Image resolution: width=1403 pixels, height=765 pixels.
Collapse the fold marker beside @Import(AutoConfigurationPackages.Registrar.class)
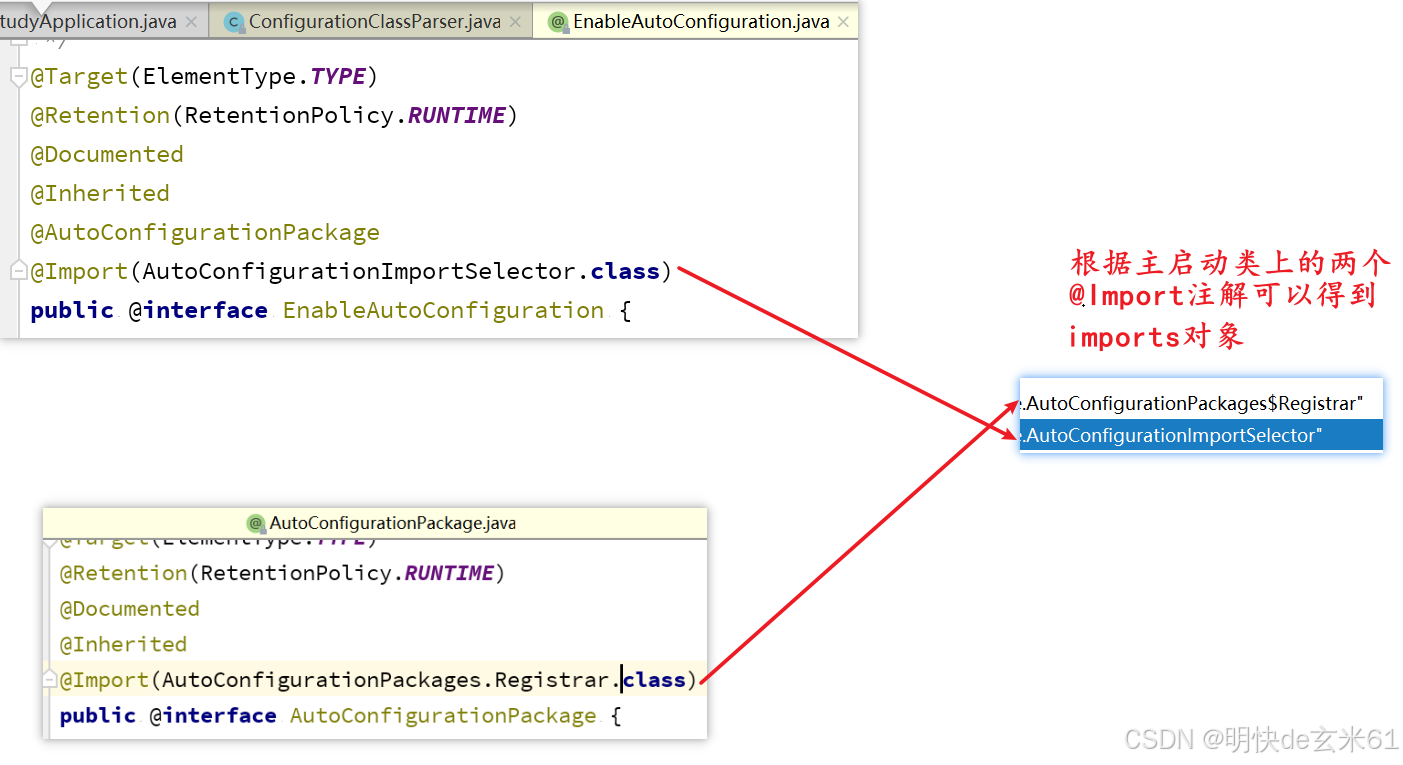click(49, 680)
